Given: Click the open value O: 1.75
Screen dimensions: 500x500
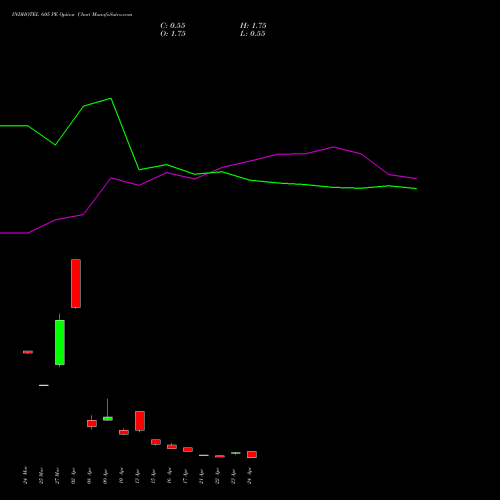Looking at the screenshot, I should (173, 34).
